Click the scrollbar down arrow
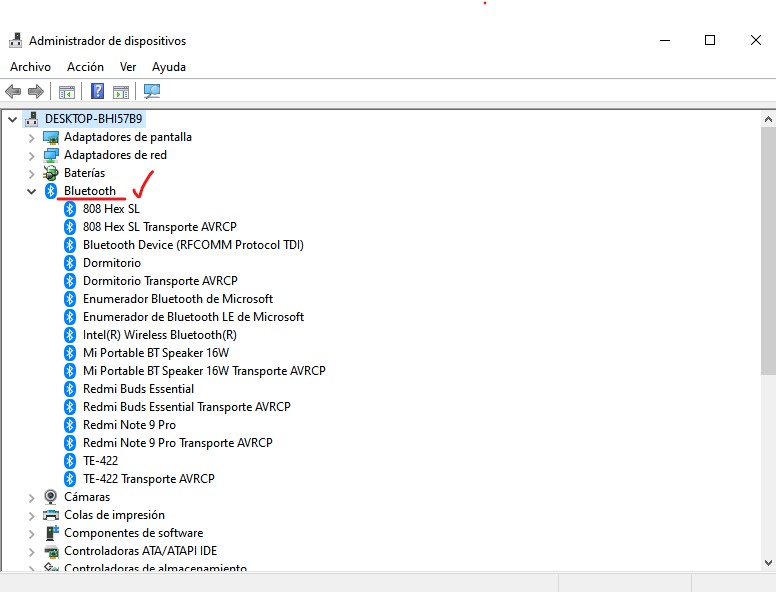This screenshot has height=592, width=776. point(768,563)
